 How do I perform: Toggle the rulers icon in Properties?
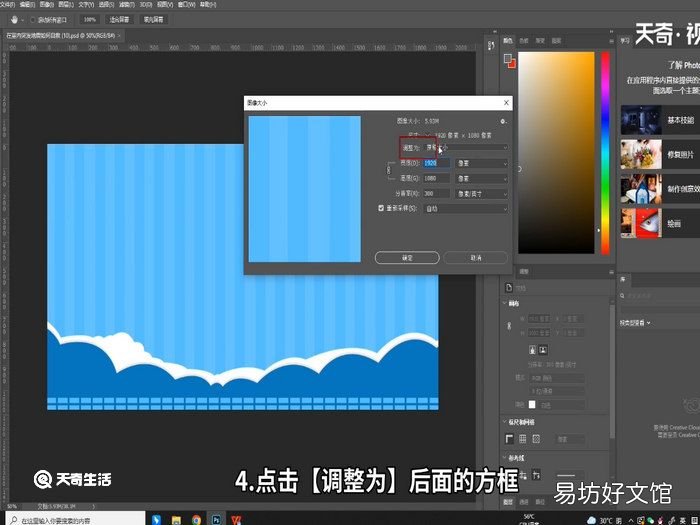509,439
